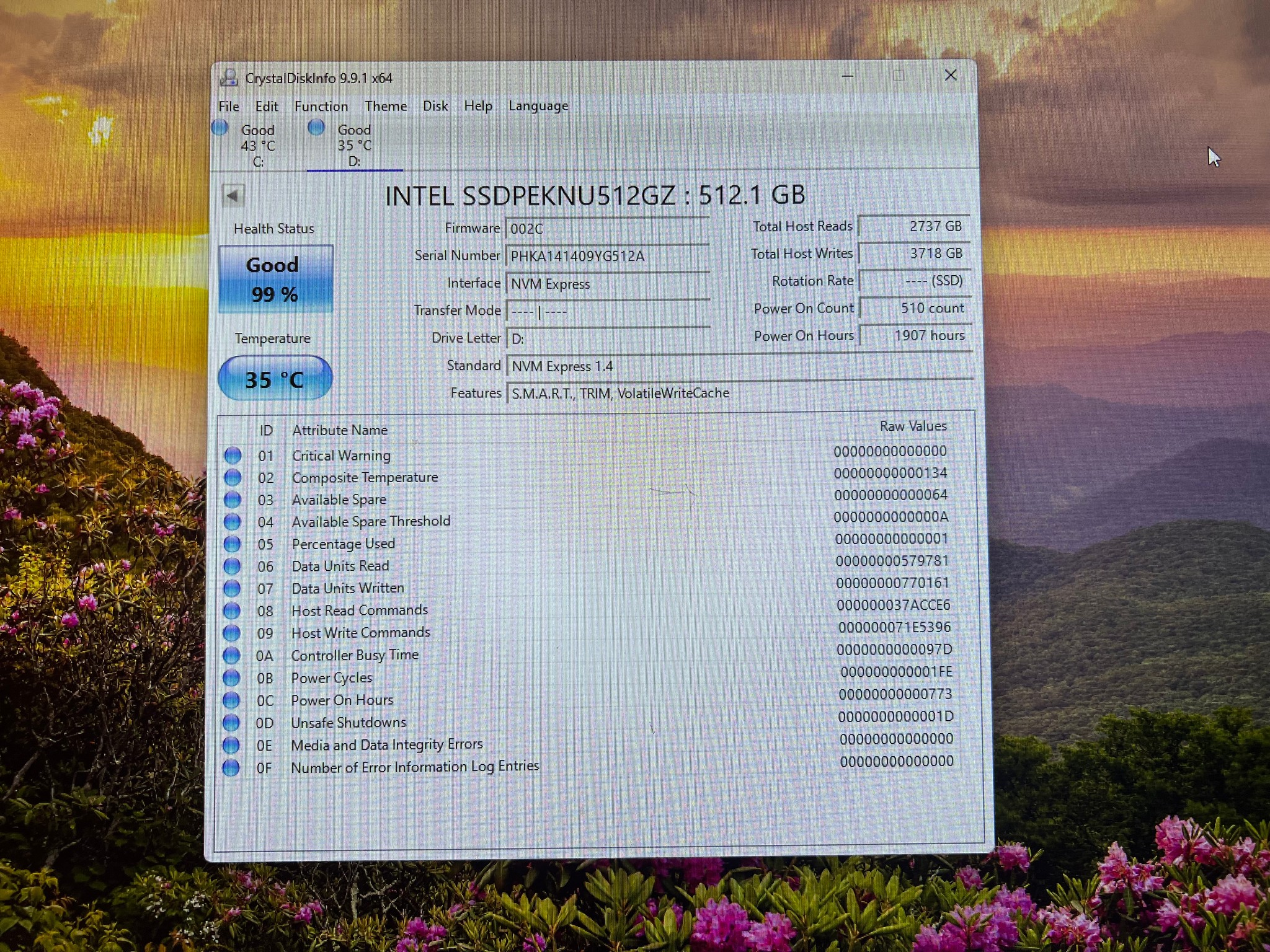The height and width of the screenshot is (952, 1270).
Task: Select the Unsafe Shutdowns attribute name
Action: [349, 723]
